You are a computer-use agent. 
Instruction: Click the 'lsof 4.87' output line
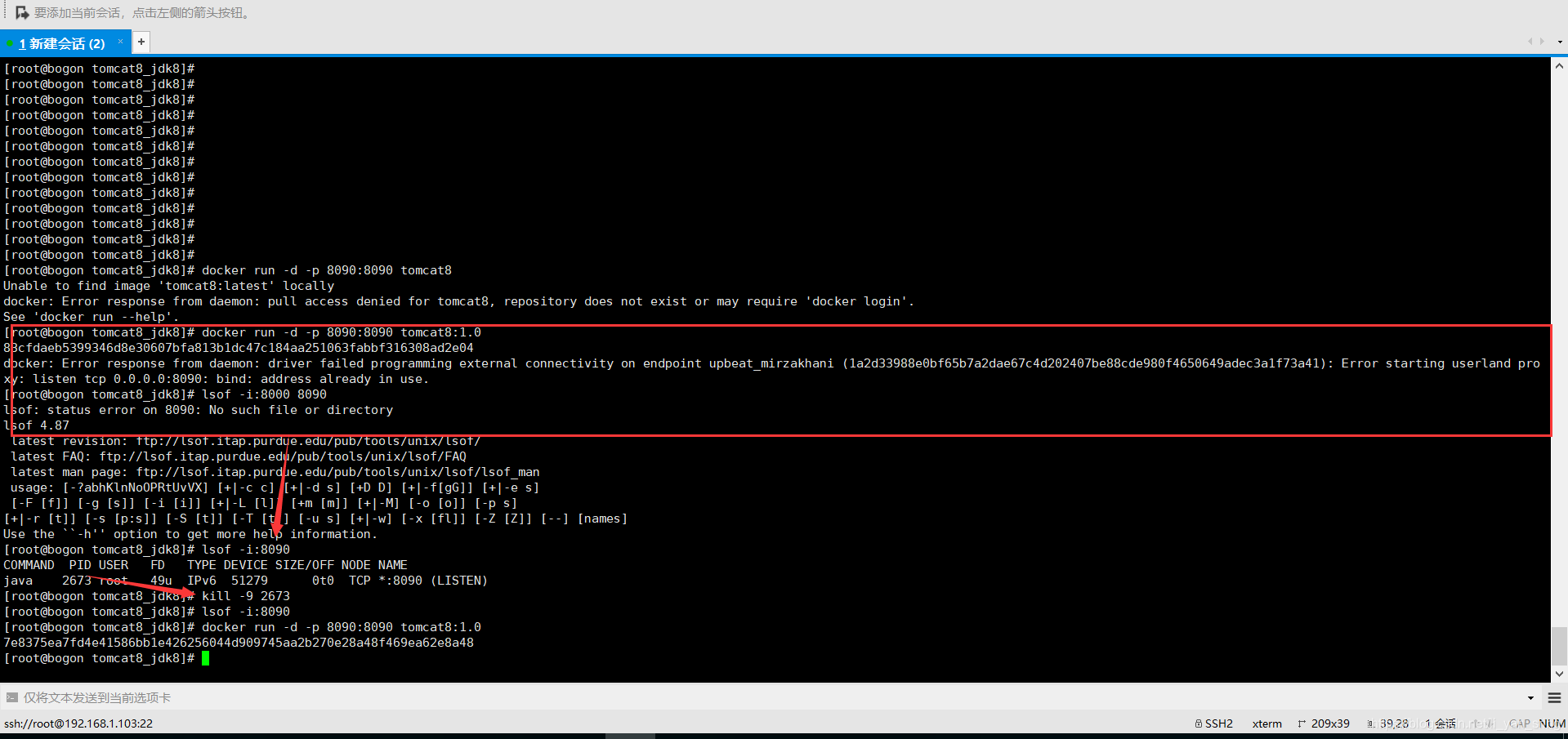[37, 425]
